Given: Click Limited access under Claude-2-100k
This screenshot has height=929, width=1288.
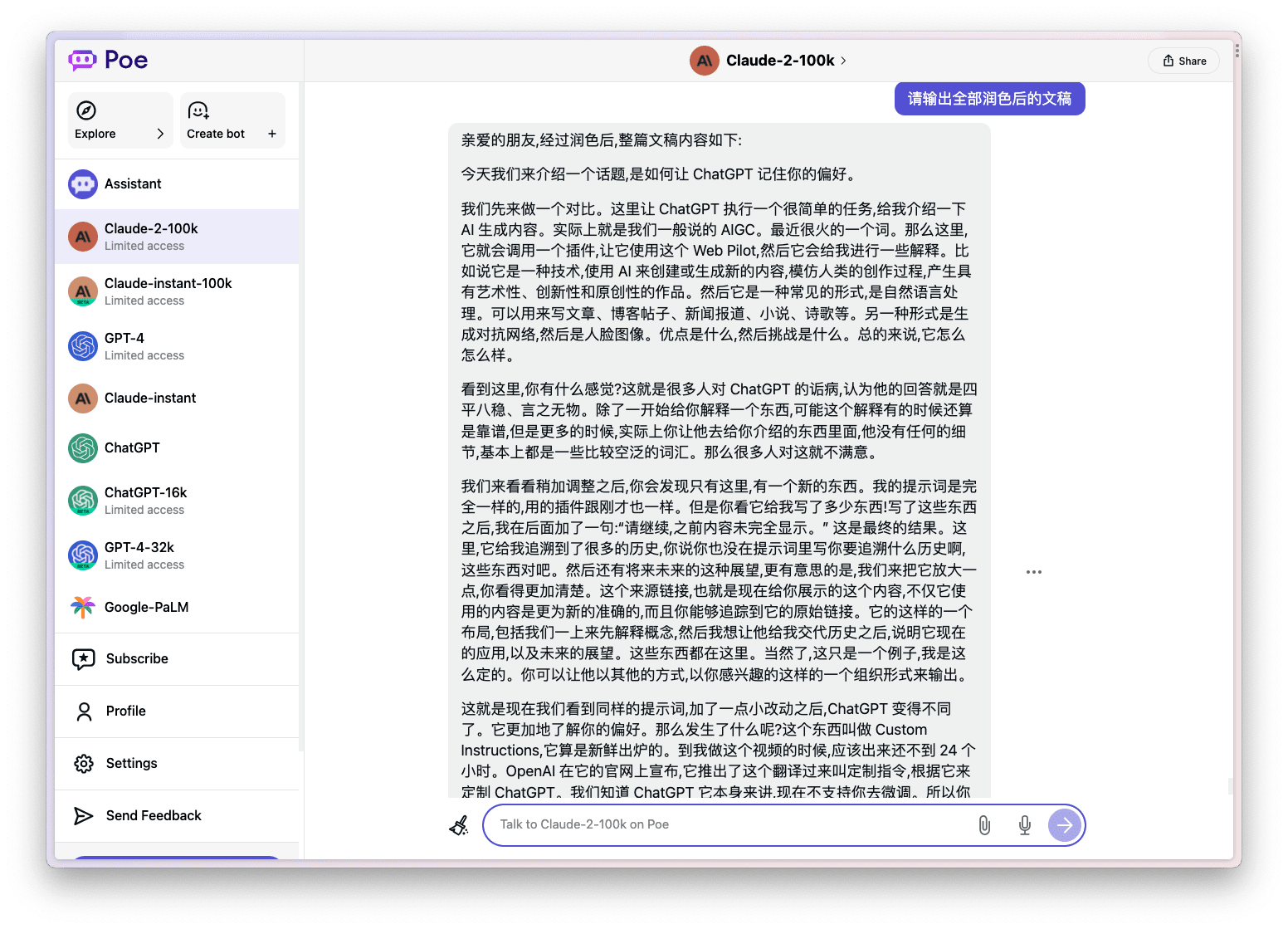Looking at the screenshot, I should pos(144,247).
